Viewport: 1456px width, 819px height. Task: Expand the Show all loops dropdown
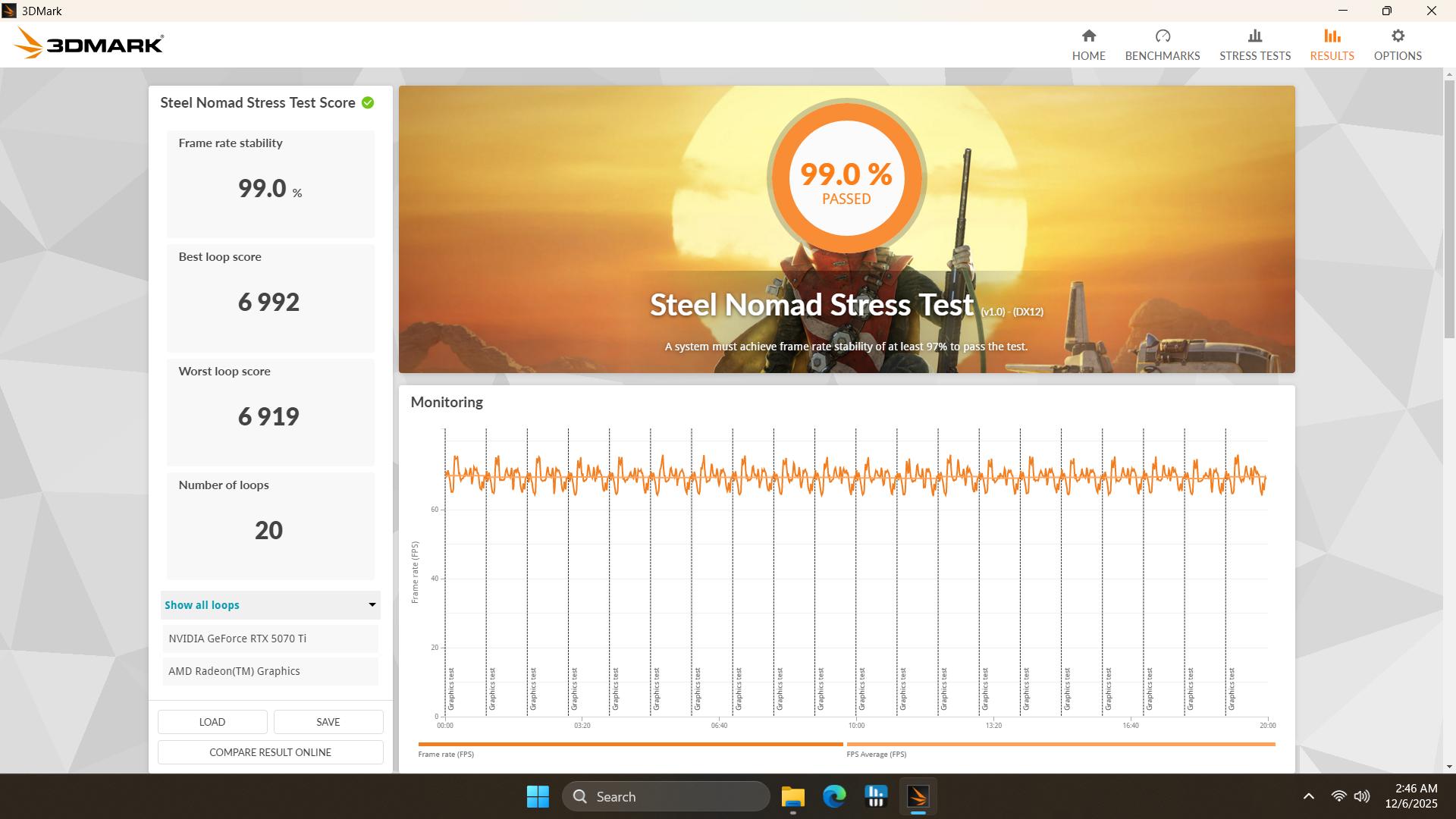point(271,605)
